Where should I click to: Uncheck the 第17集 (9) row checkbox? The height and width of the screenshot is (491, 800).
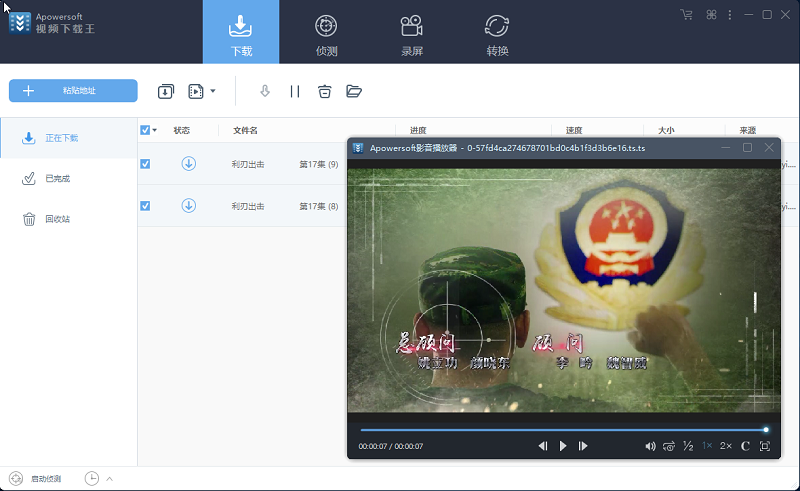145,164
